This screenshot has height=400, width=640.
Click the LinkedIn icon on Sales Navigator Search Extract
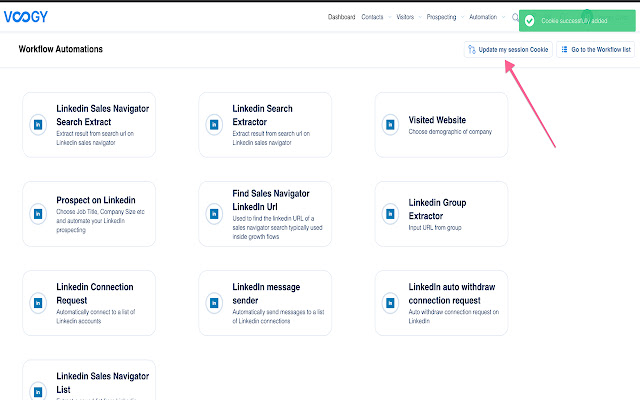38,124
